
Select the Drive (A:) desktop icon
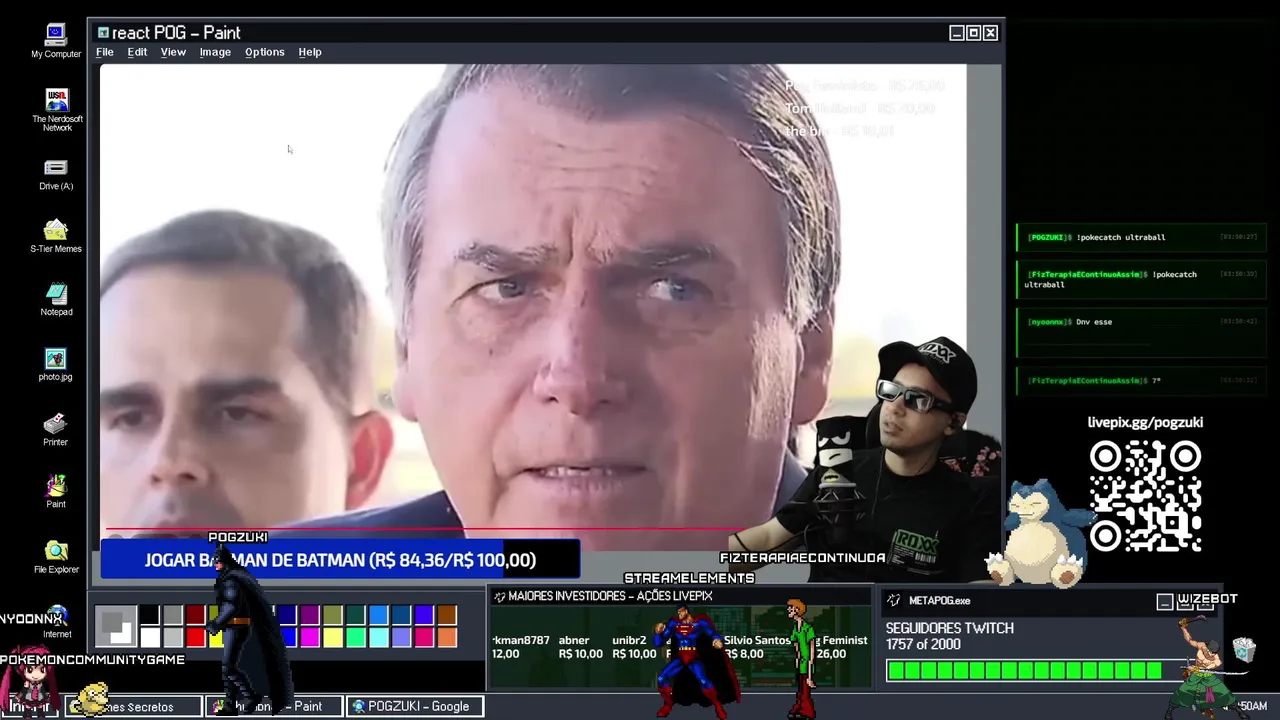point(56,174)
